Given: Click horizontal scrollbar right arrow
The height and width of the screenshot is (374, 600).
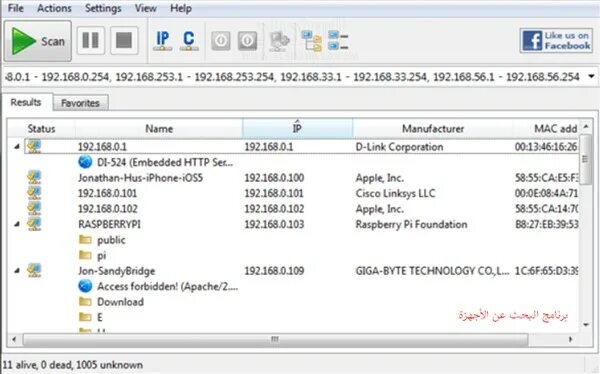Looking at the screenshot, I should (571, 339).
